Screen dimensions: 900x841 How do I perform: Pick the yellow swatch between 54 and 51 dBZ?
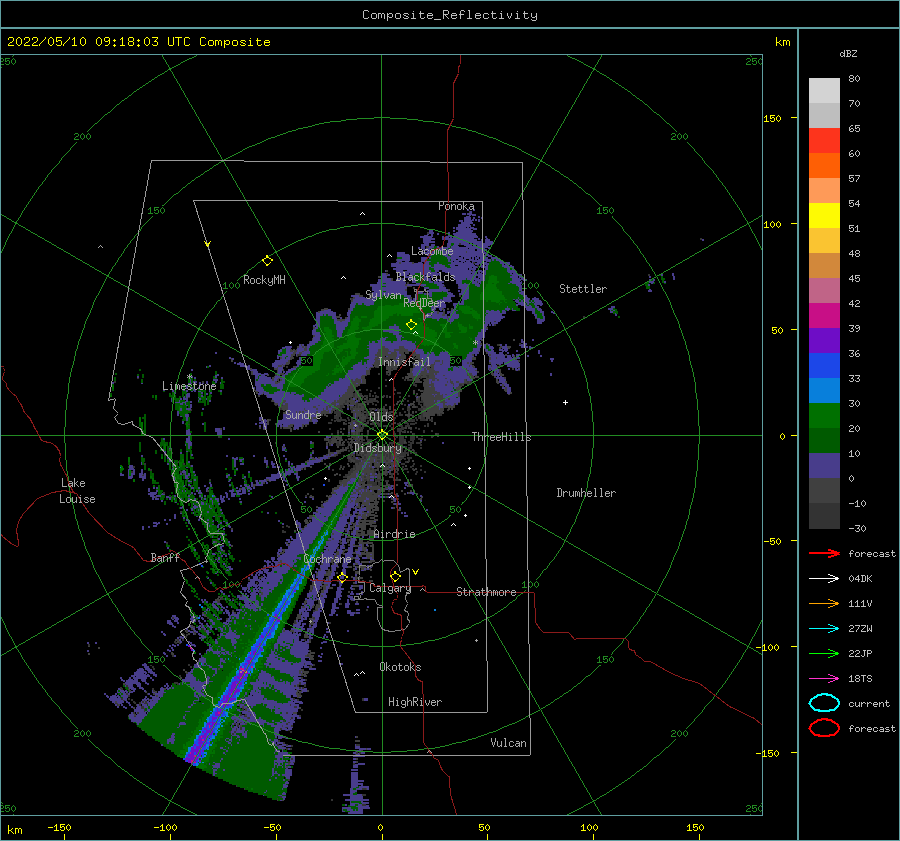pos(824,216)
